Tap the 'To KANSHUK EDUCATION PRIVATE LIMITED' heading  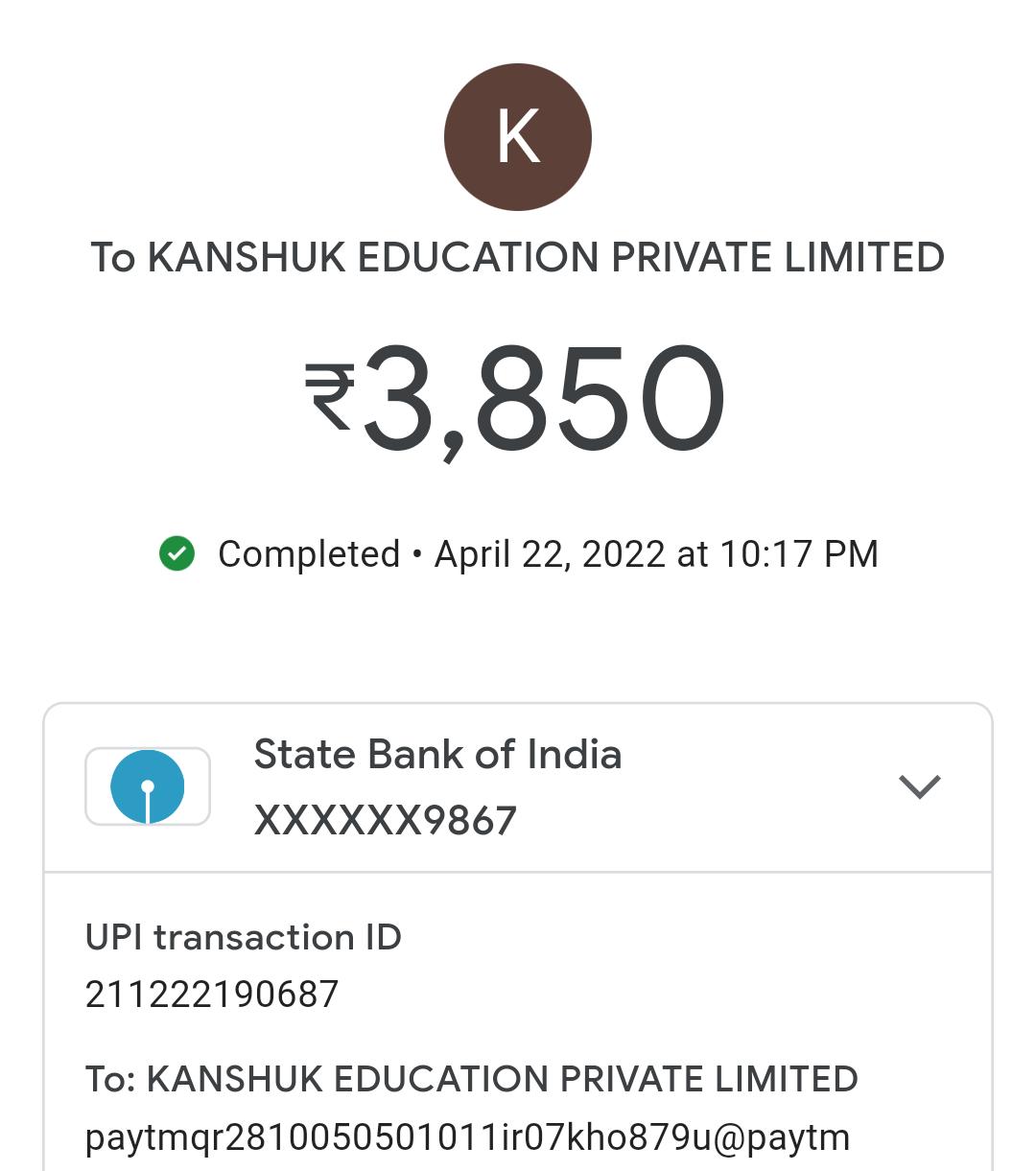point(517,257)
